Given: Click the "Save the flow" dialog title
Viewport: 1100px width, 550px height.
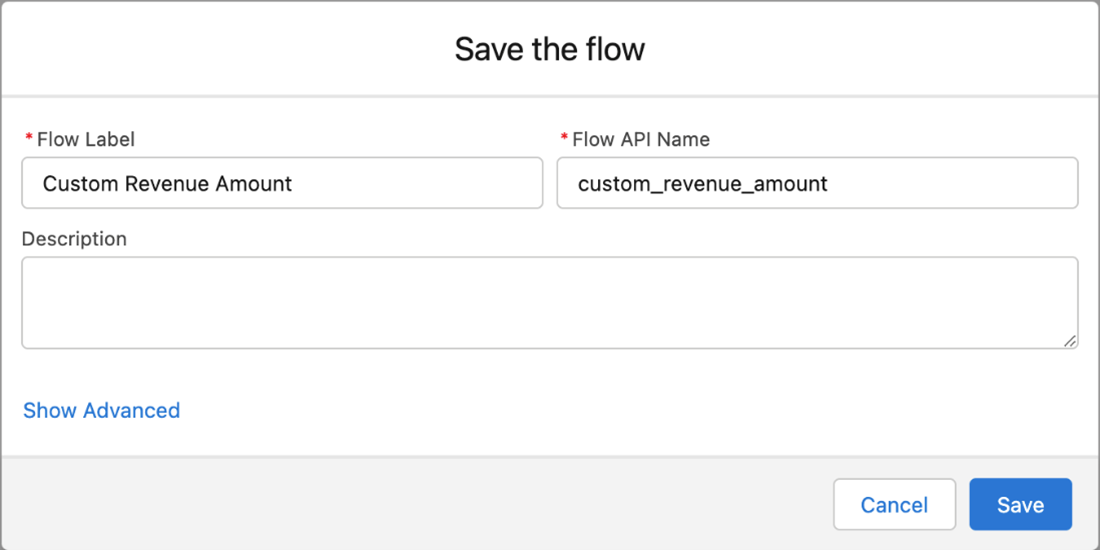Looking at the screenshot, I should (x=549, y=49).
